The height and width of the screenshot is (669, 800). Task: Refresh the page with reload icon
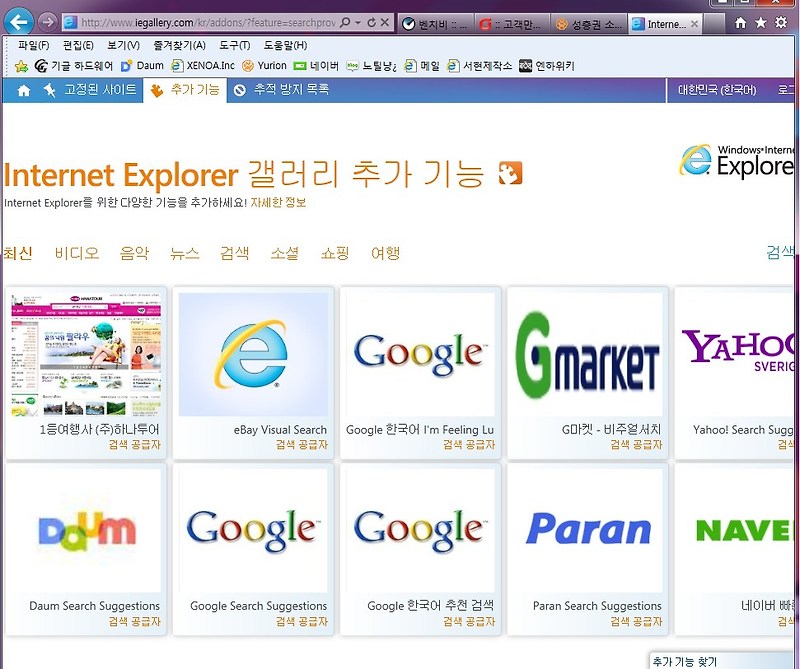pyautogui.click(x=371, y=22)
